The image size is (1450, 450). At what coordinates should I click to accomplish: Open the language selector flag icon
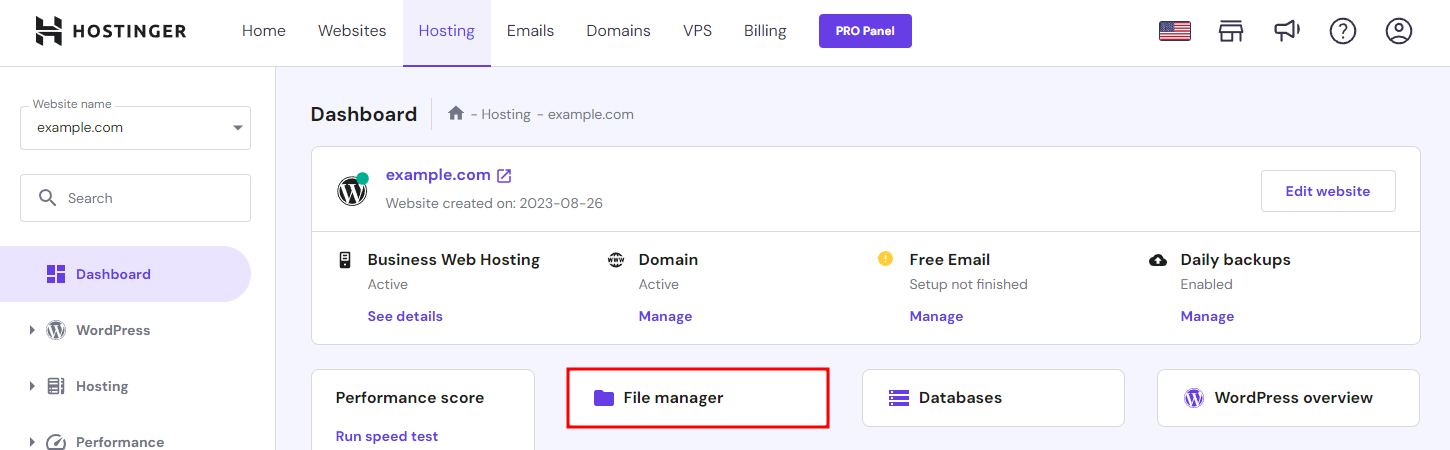(x=1174, y=31)
